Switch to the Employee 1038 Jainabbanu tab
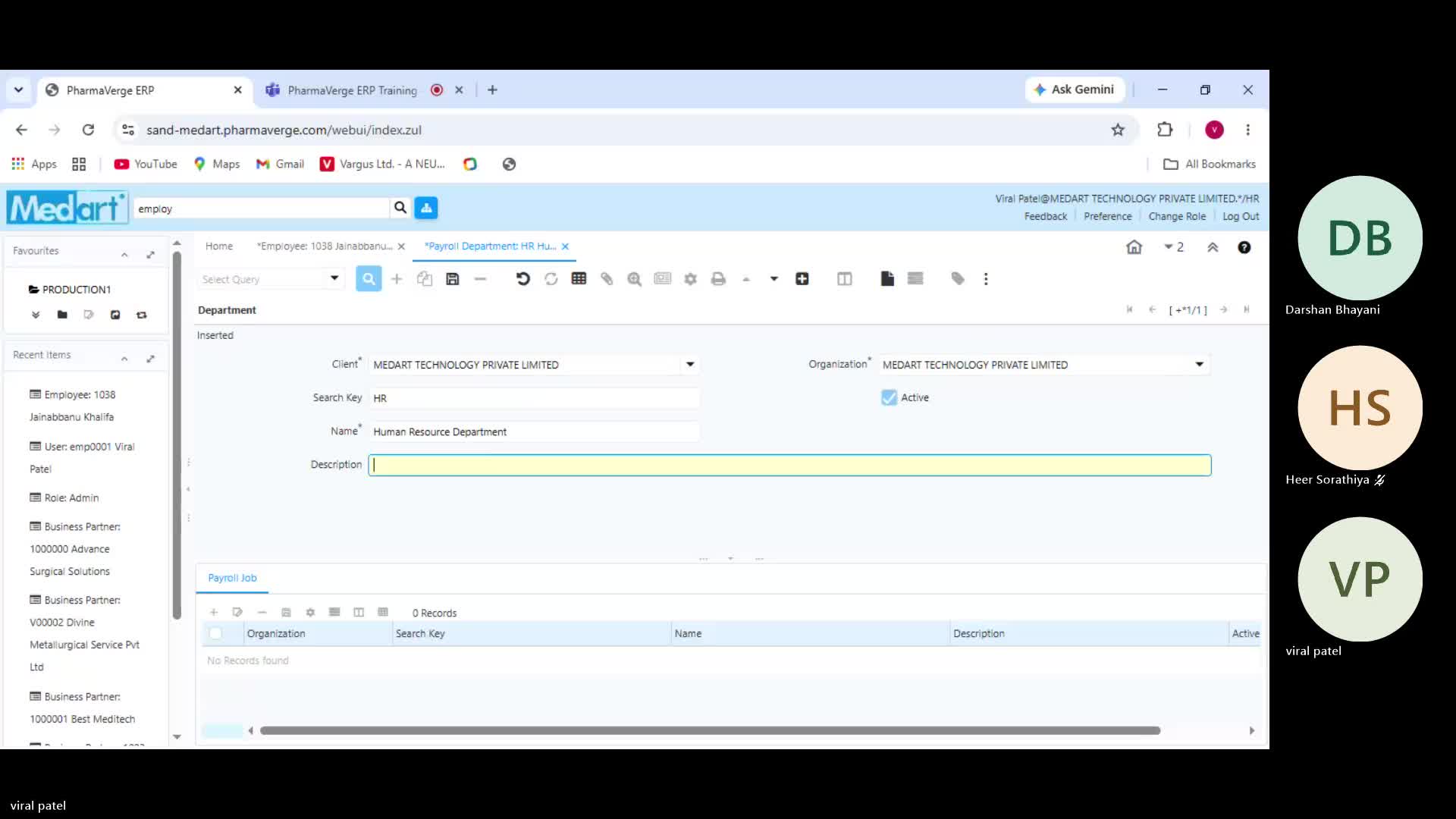 pyautogui.click(x=325, y=246)
